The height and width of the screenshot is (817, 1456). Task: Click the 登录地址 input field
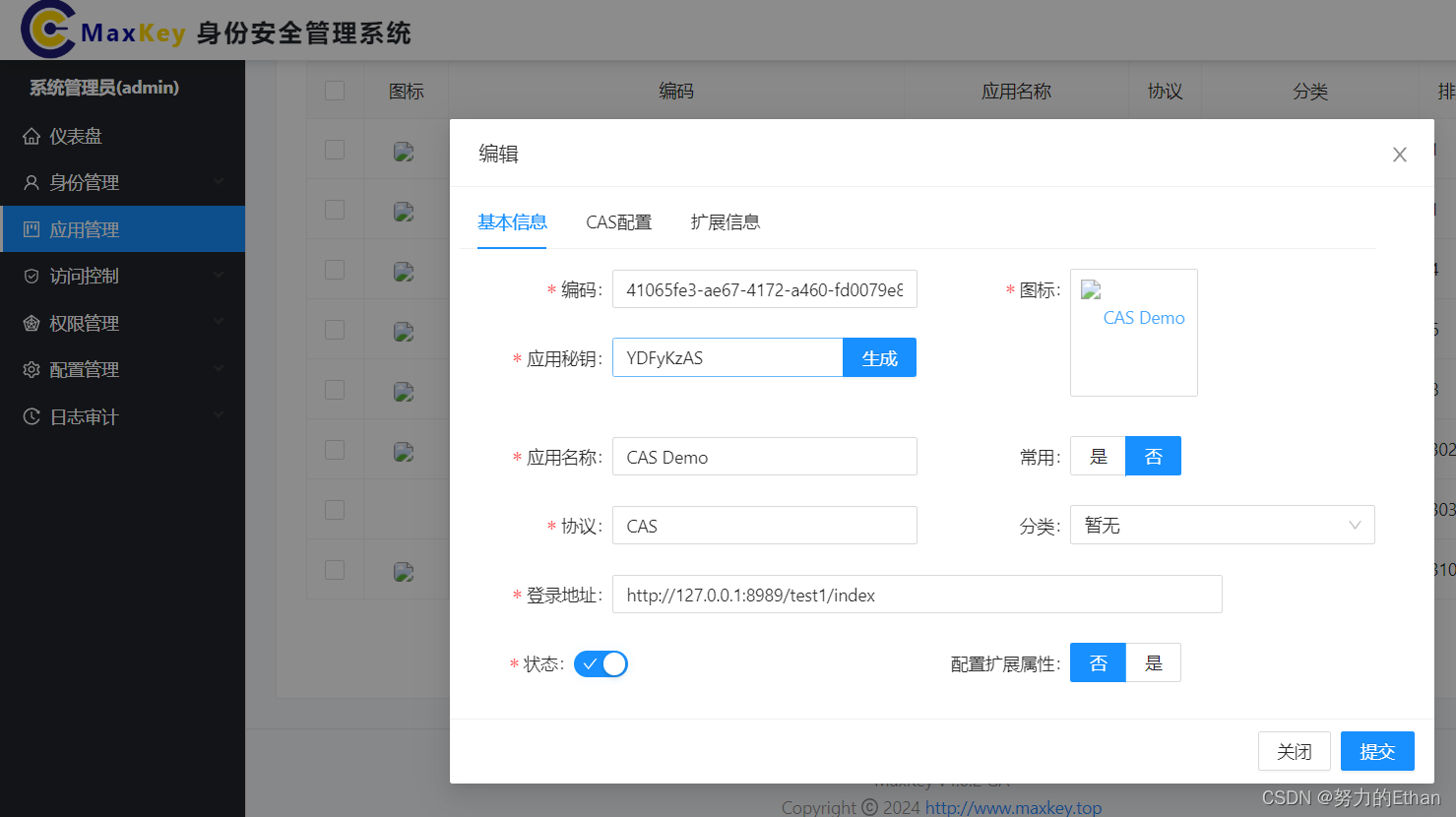[x=918, y=595]
